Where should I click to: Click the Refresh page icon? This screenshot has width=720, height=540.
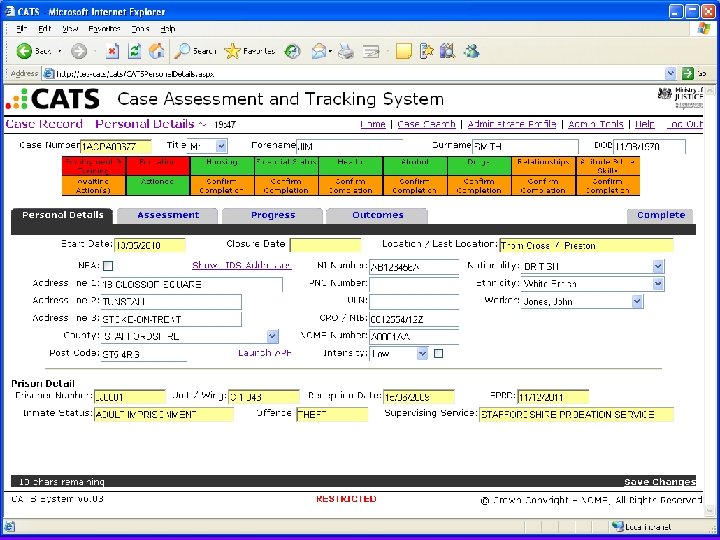132,50
